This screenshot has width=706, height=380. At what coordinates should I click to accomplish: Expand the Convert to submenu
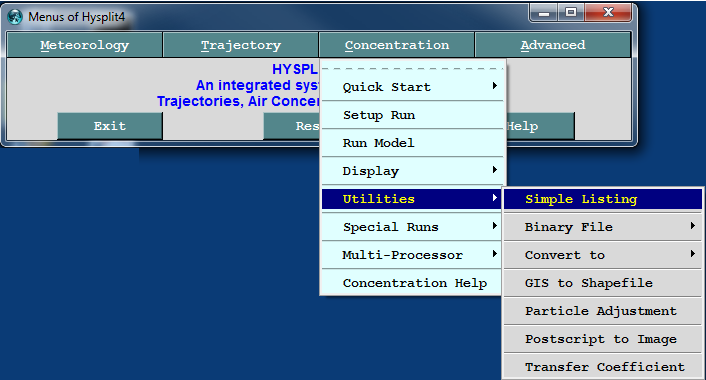tap(602, 255)
